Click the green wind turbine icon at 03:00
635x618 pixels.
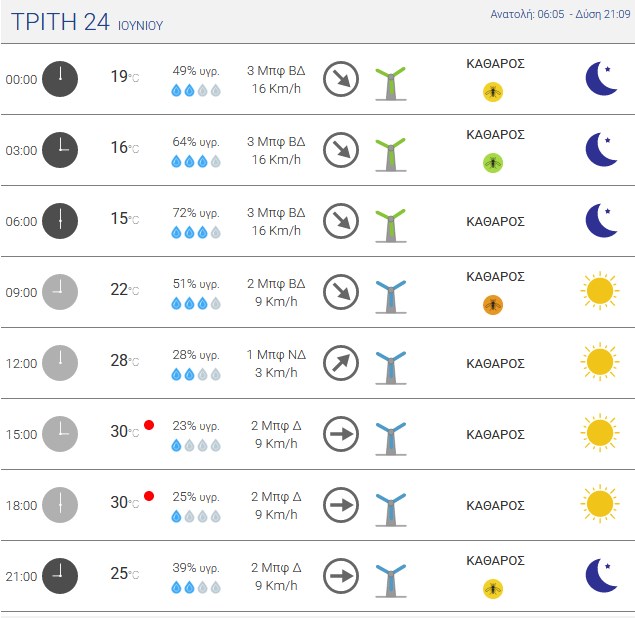(391, 155)
